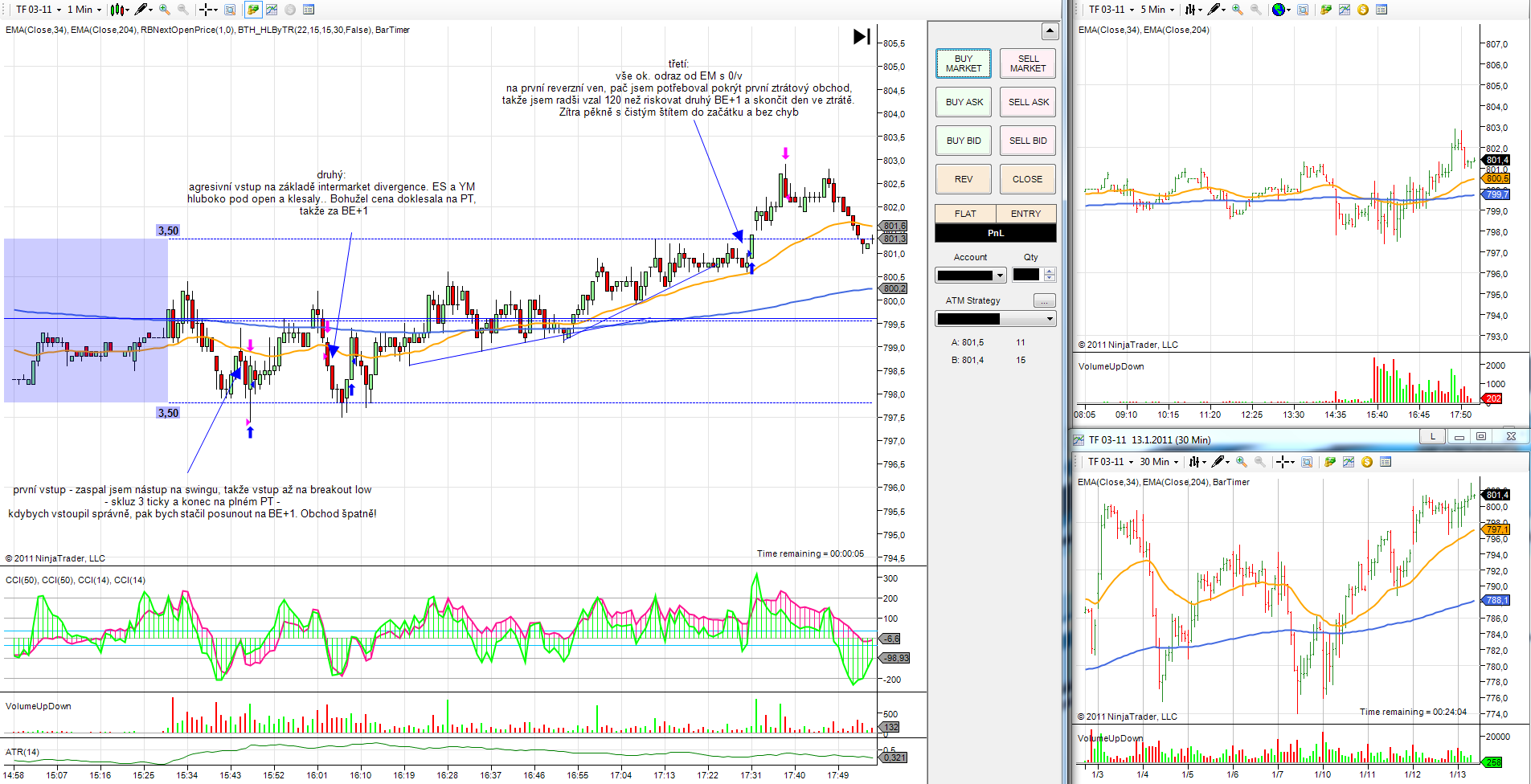Click the FLAT position display field
The image size is (1531, 784).
click(965, 214)
